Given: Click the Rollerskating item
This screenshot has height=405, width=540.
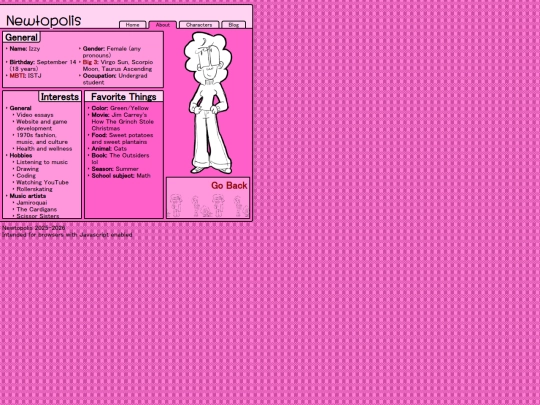Looking at the screenshot, I should (x=34, y=189).
